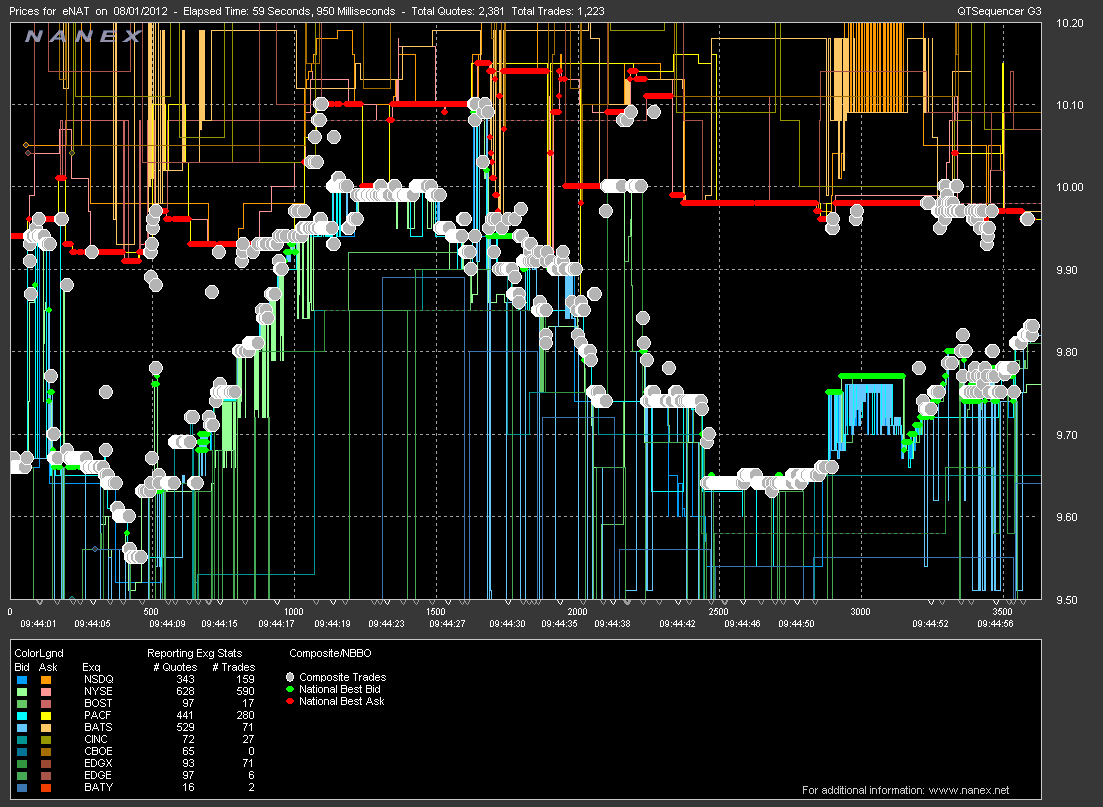
Task: Click the BATS quotes count 529
Action: click(x=185, y=727)
